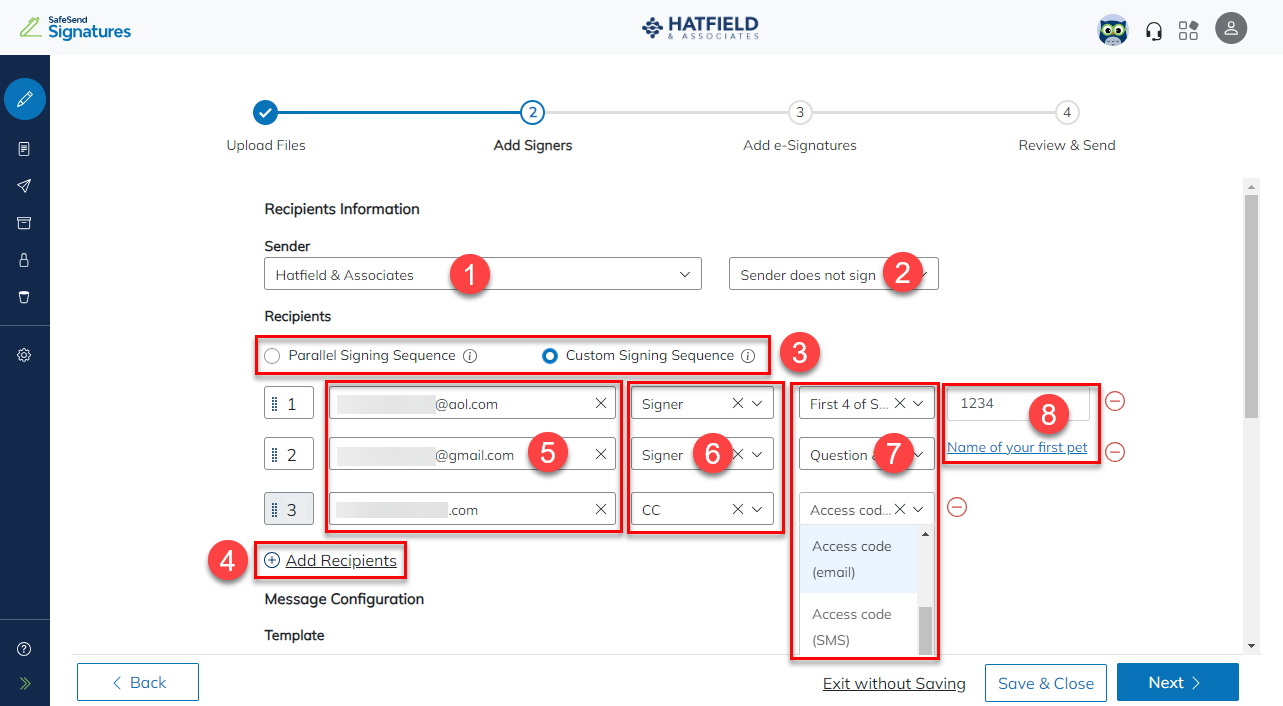Open the documents panel from the sidebar
The image size is (1283, 706).
coord(24,148)
